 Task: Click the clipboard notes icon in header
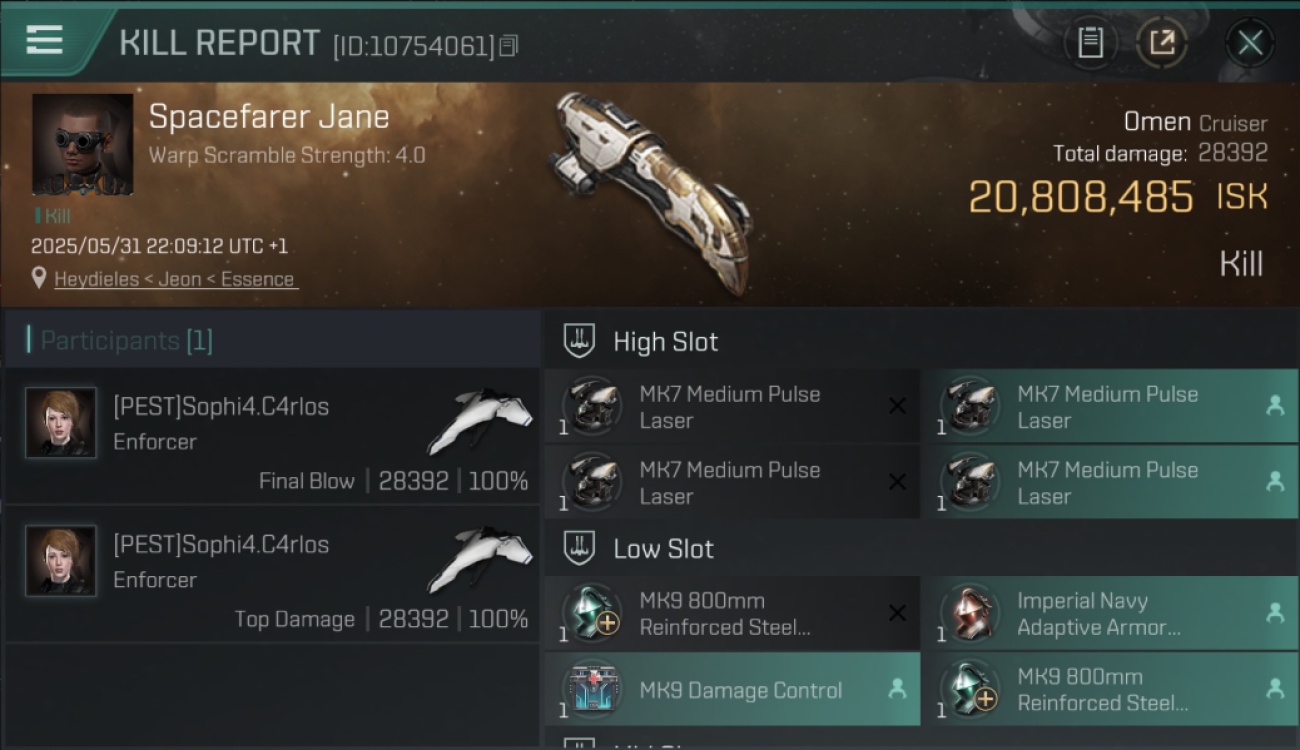tap(1090, 43)
